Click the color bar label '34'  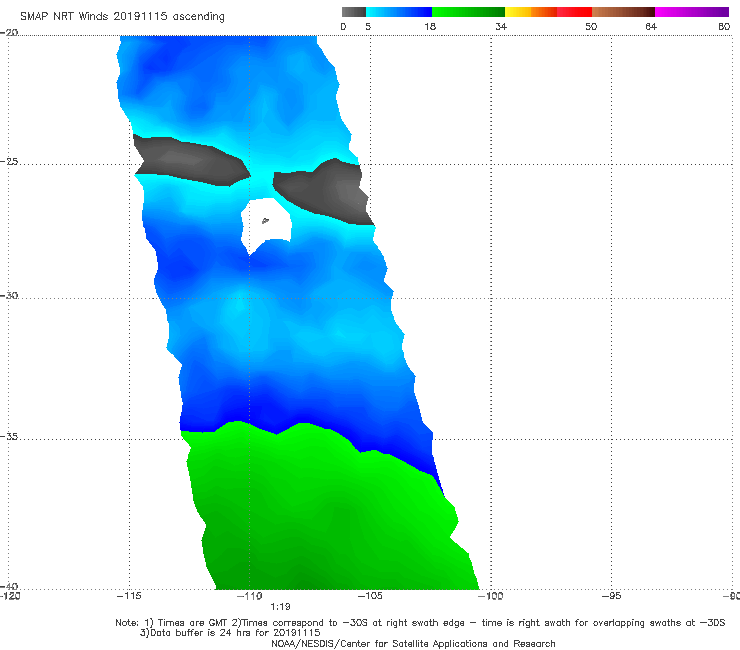click(x=501, y=27)
